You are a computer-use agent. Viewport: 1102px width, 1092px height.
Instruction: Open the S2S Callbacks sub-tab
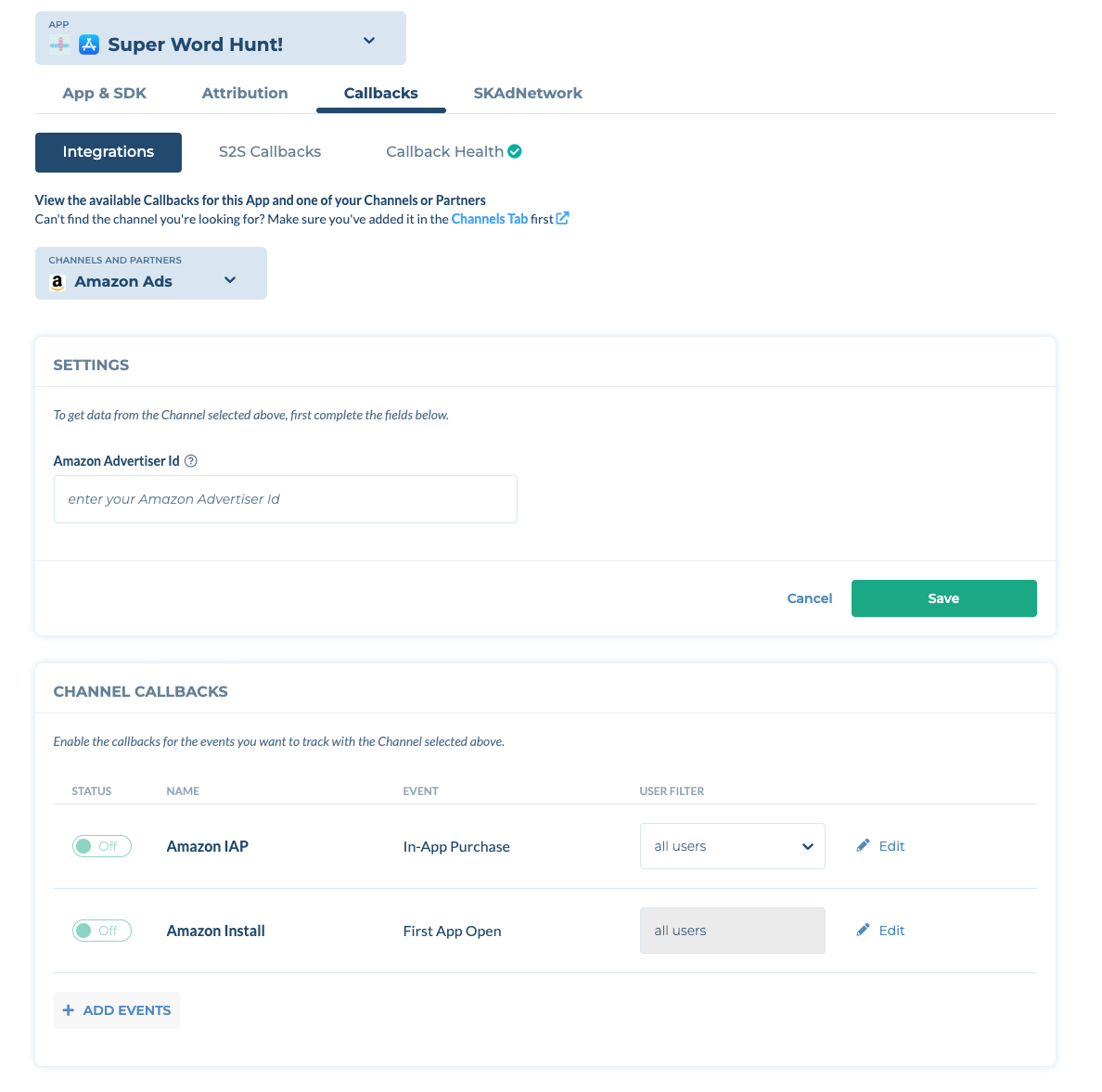(x=270, y=152)
